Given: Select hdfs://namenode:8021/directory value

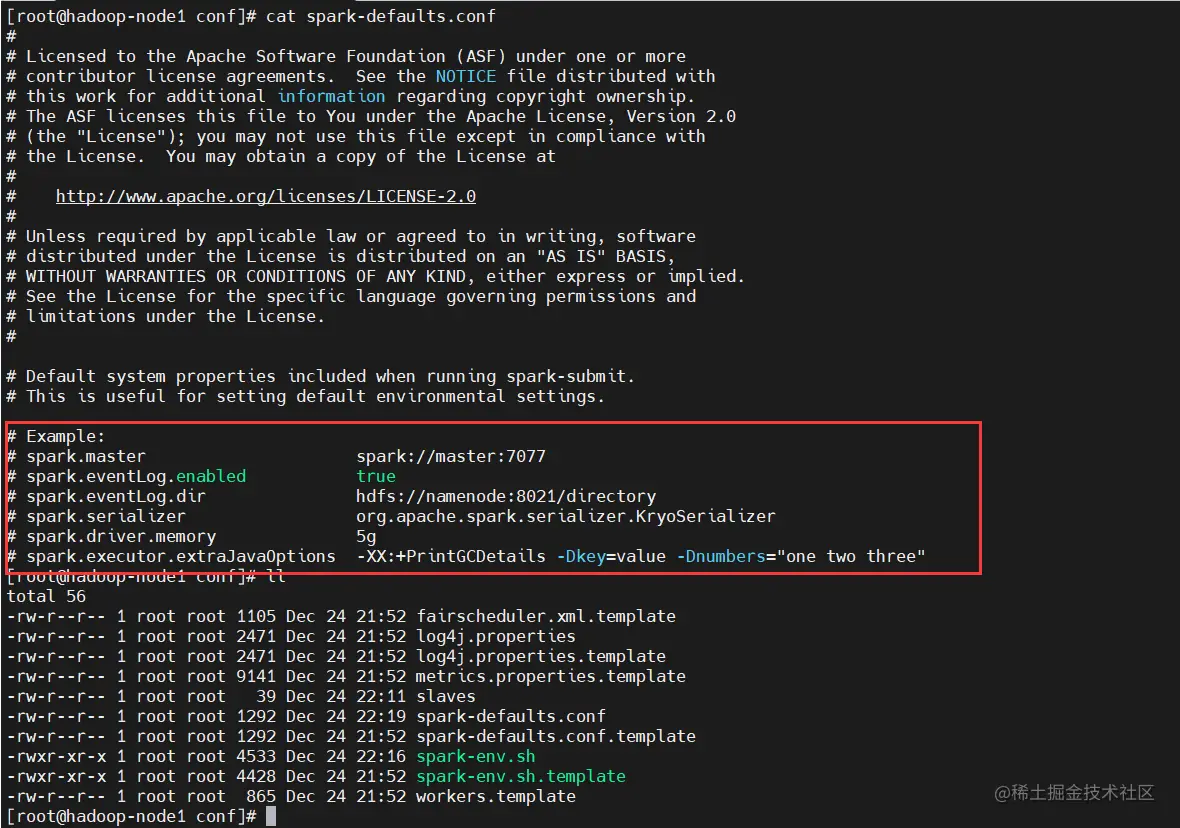Looking at the screenshot, I should (x=506, y=497).
